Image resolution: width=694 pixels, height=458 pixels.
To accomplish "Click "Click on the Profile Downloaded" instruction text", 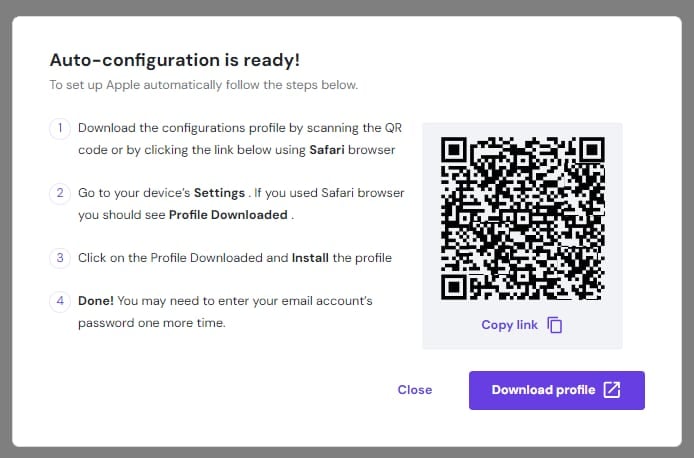I will [183, 258].
